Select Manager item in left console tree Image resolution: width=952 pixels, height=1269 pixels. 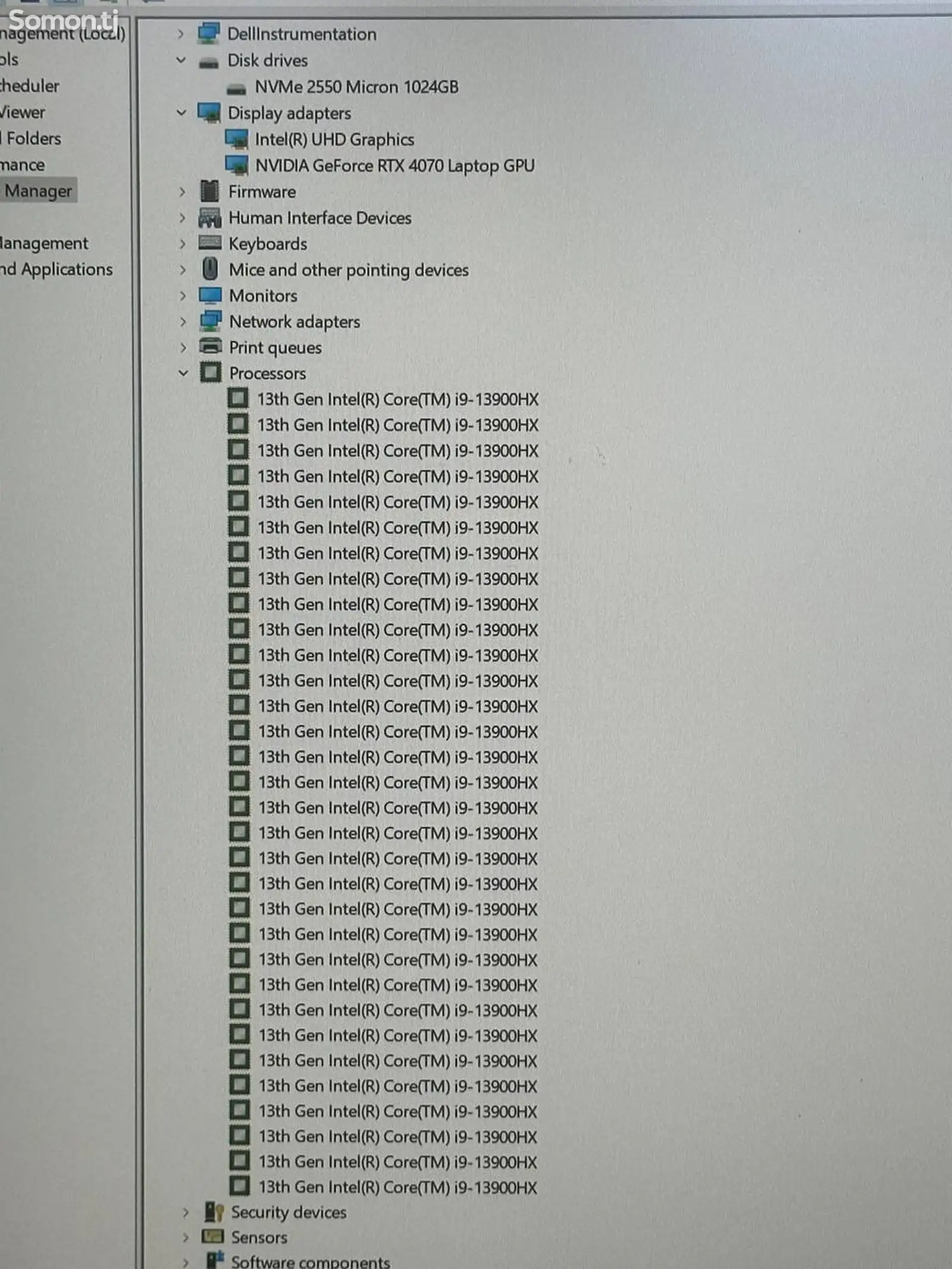[38, 191]
